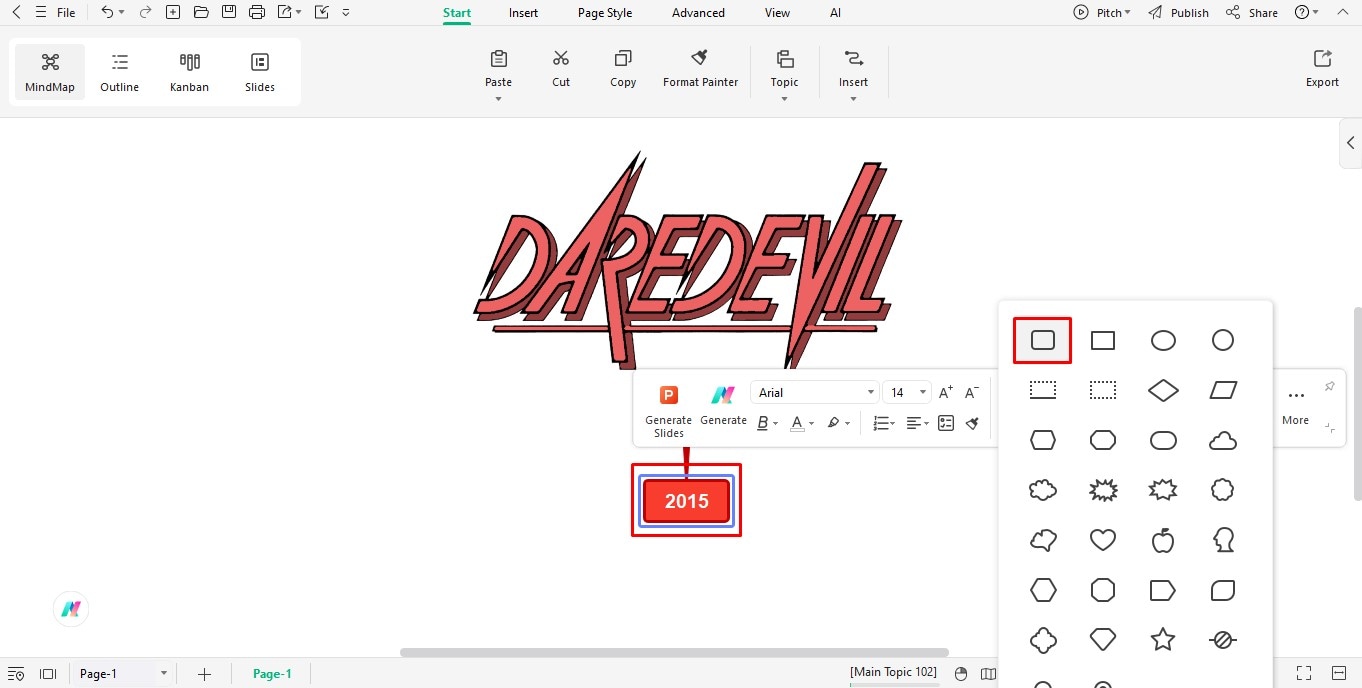Choose the five-point star shape
1362x688 pixels.
coord(1163,640)
